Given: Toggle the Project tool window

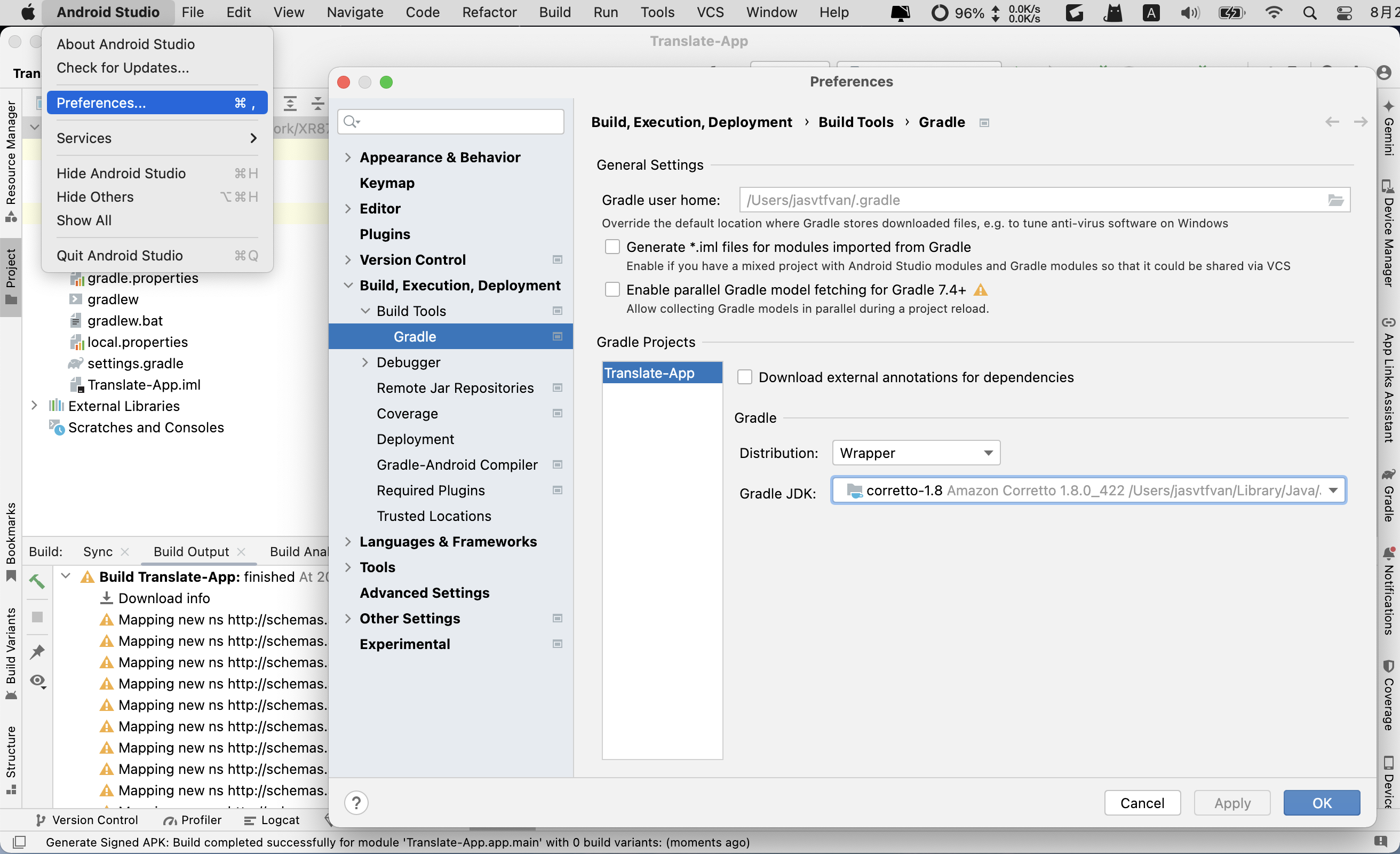Looking at the screenshot, I should click(11, 276).
